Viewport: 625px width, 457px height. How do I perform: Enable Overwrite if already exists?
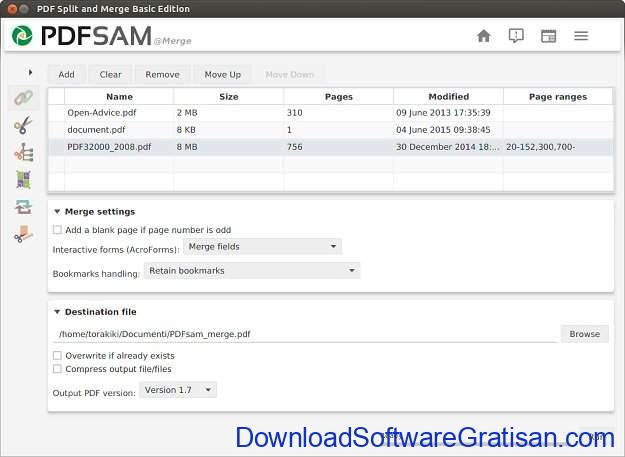pyautogui.click(x=57, y=355)
